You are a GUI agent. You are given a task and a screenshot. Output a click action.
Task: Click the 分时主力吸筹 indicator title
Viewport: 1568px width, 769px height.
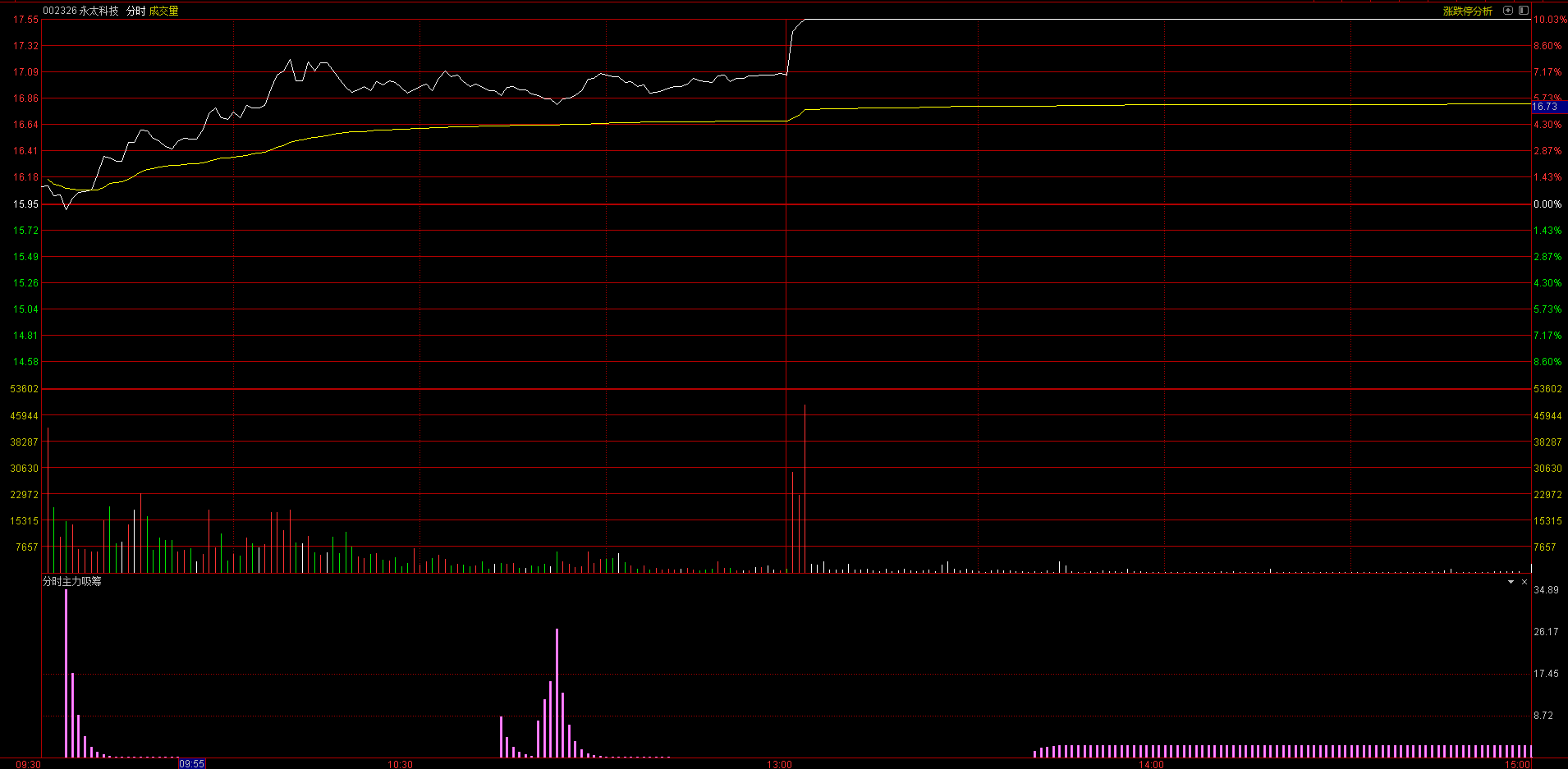pos(72,581)
